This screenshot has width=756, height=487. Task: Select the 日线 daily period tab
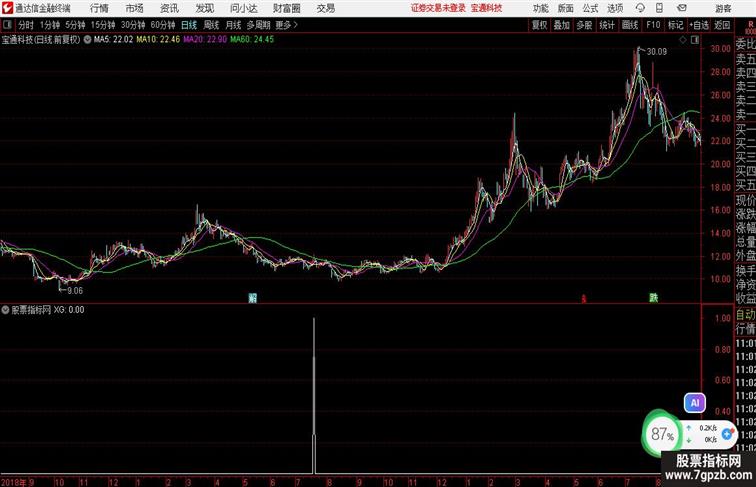pos(189,25)
